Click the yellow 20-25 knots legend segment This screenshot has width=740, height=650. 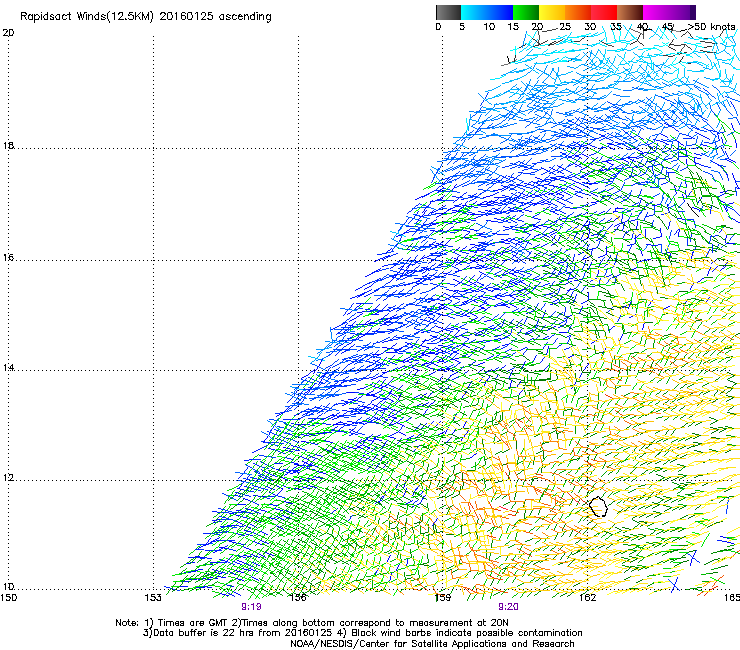click(x=552, y=12)
